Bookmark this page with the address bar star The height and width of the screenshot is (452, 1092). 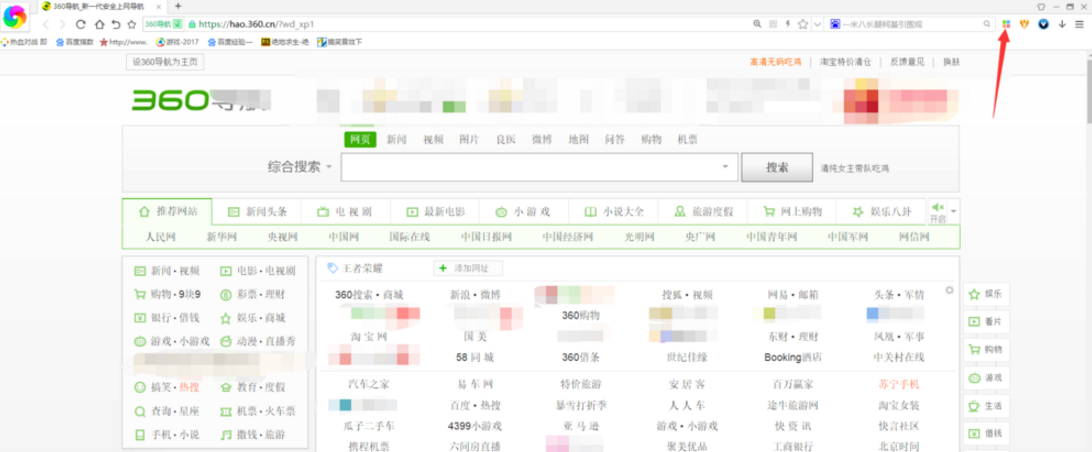pos(802,24)
